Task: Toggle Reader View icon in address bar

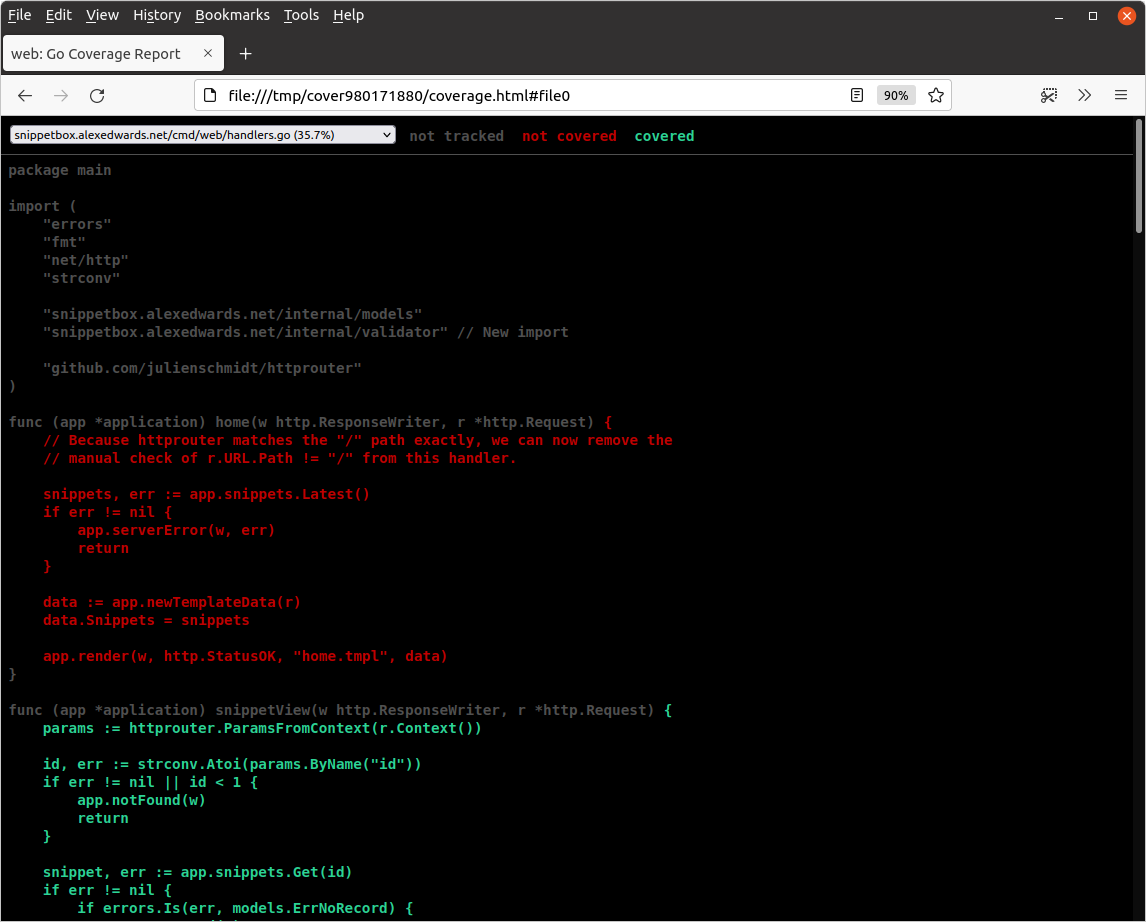Action: coord(857,95)
